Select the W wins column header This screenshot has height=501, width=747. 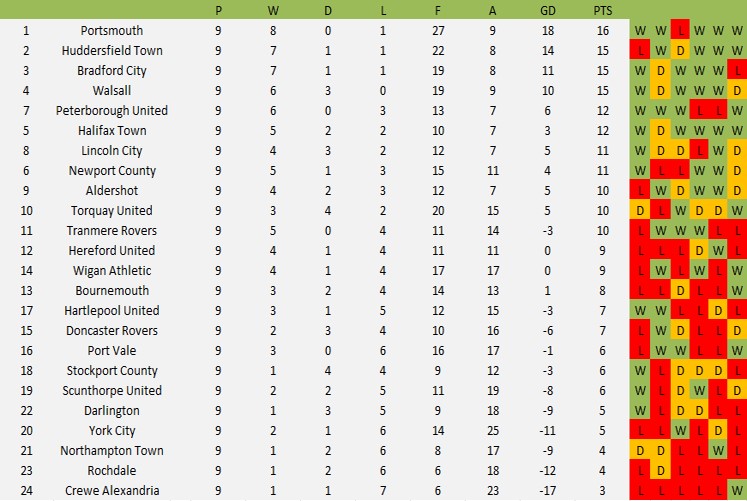point(273,10)
